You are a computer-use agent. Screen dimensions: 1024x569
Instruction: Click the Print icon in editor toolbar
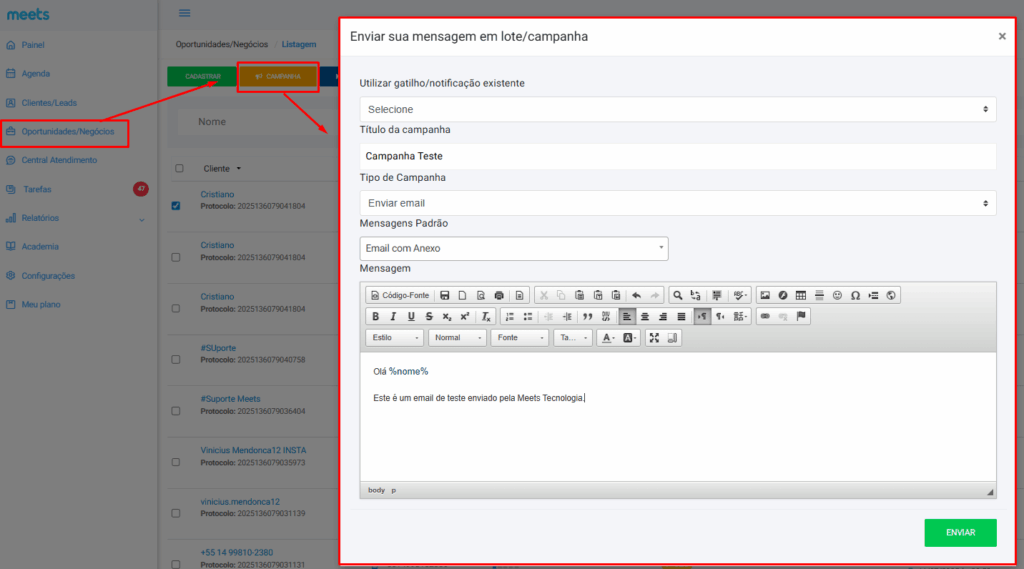[499, 295]
